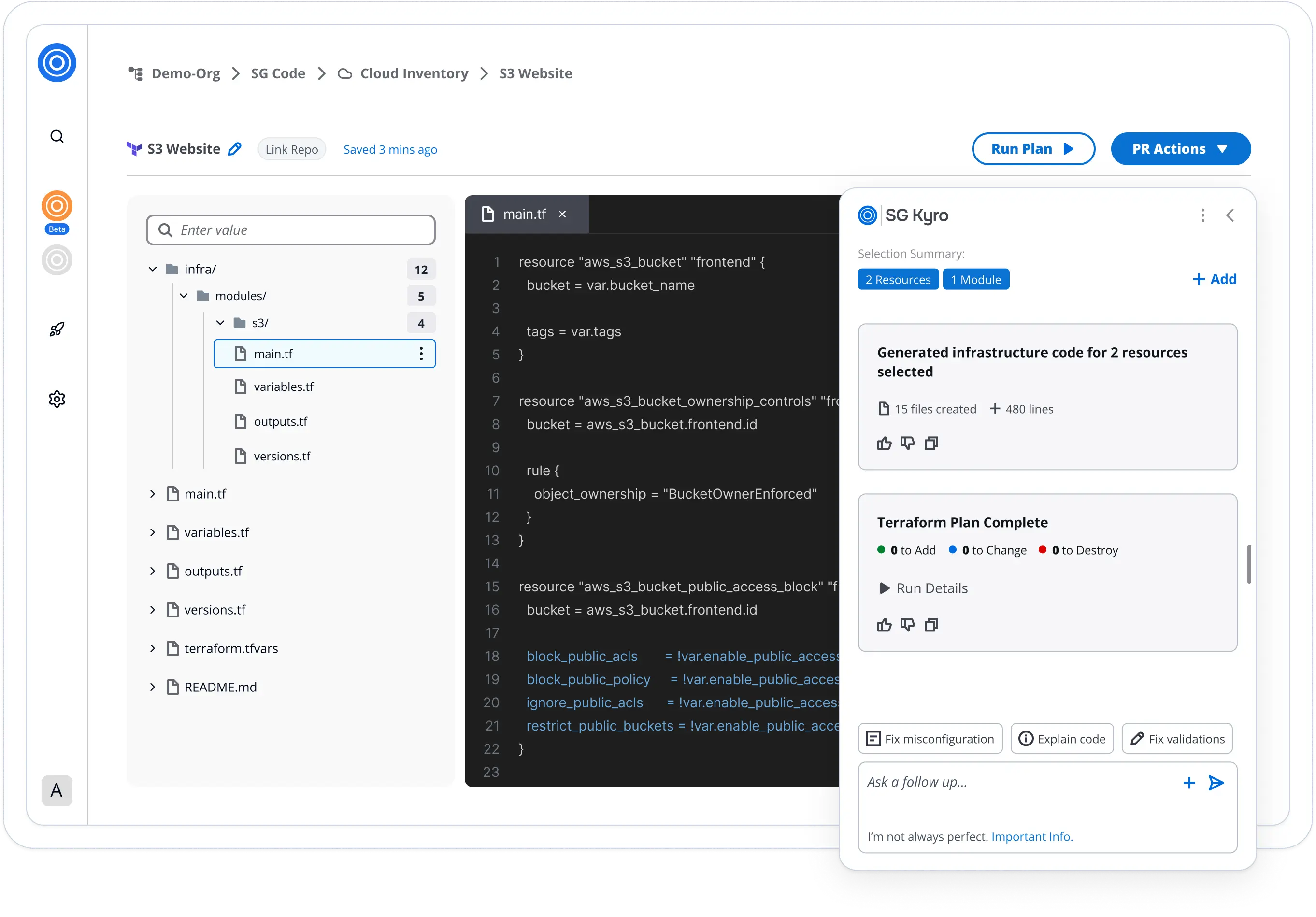The width and height of the screenshot is (1316, 917).
Task: Open the Important Info link
Action: pos(1032,837)
